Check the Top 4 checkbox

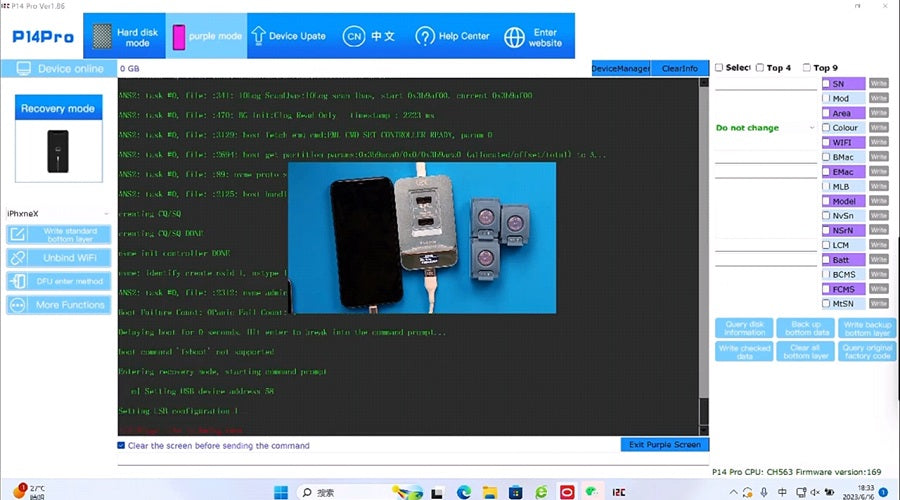tap(760, 68)
